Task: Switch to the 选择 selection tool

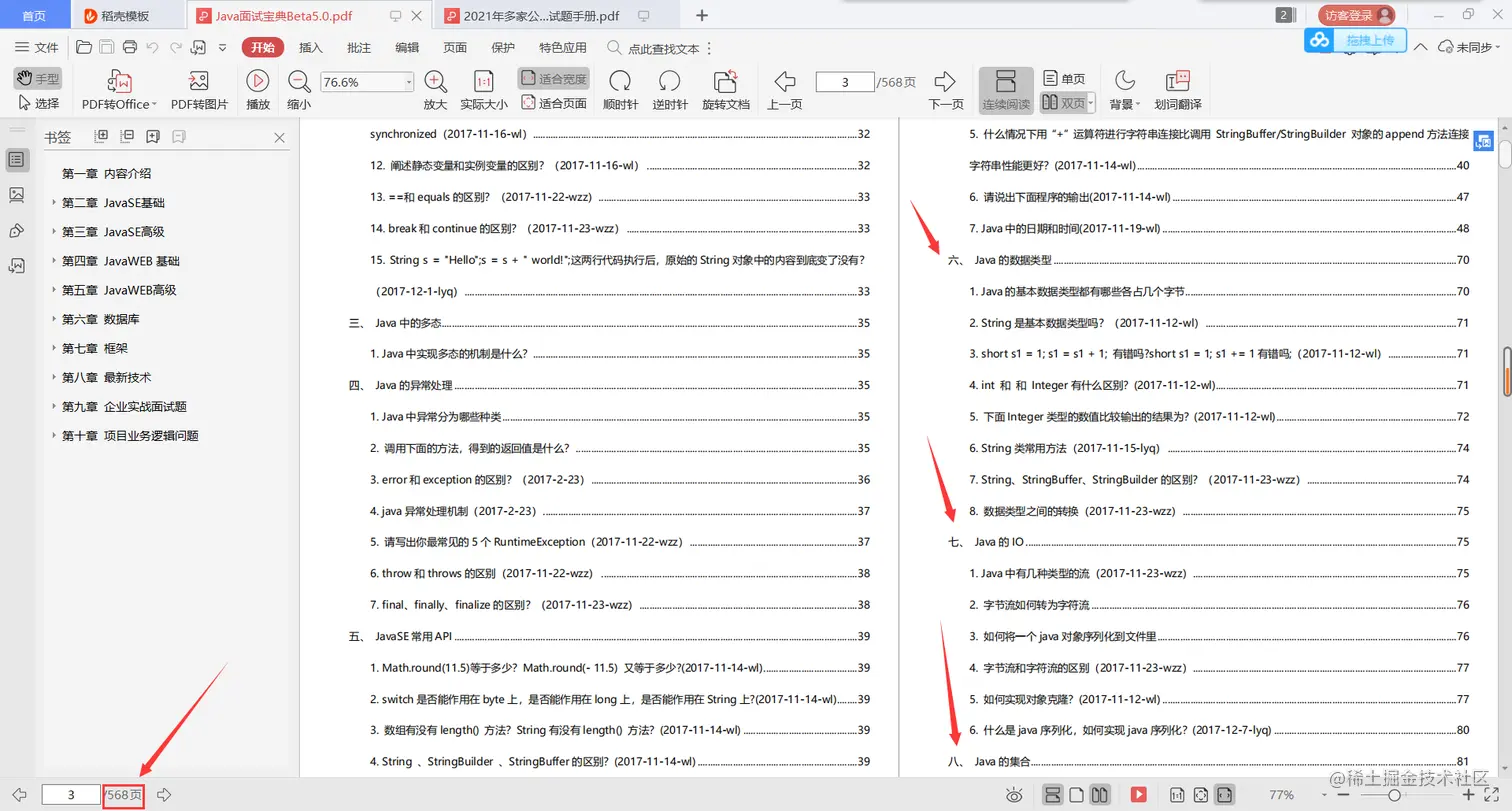Action: click(x=38, y=103)
